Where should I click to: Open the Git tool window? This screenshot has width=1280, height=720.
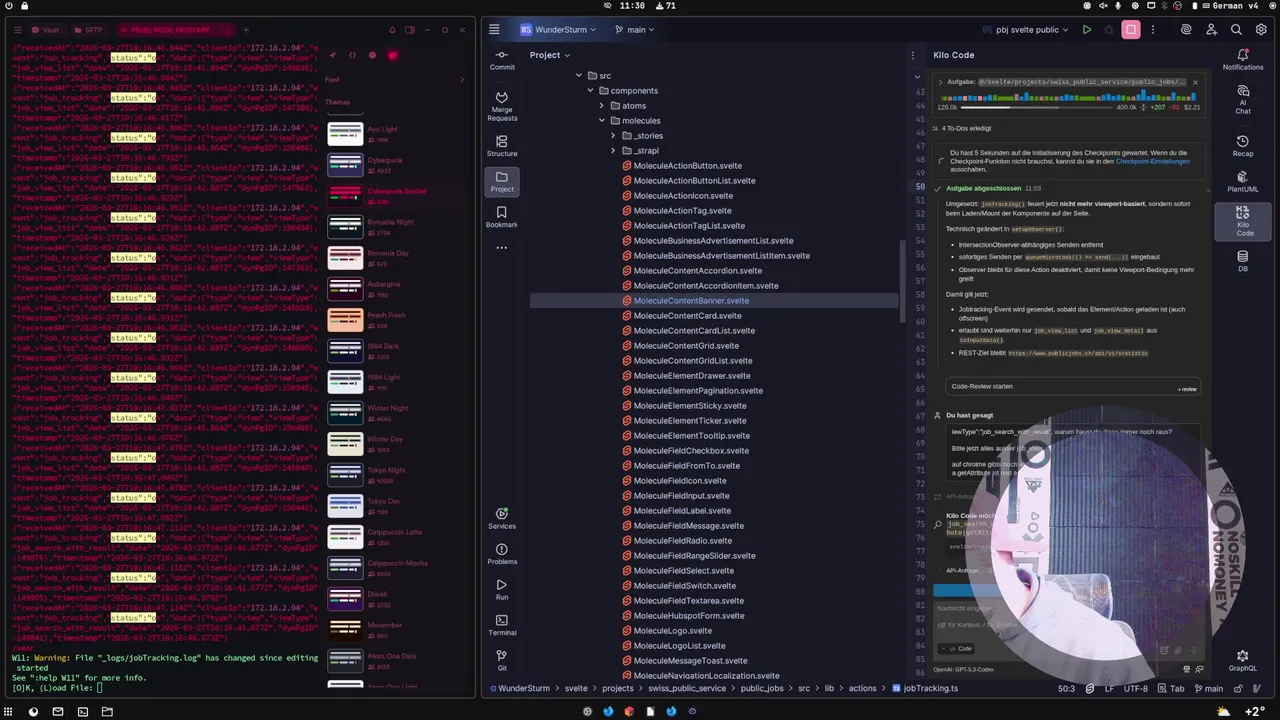coord(502,660)
